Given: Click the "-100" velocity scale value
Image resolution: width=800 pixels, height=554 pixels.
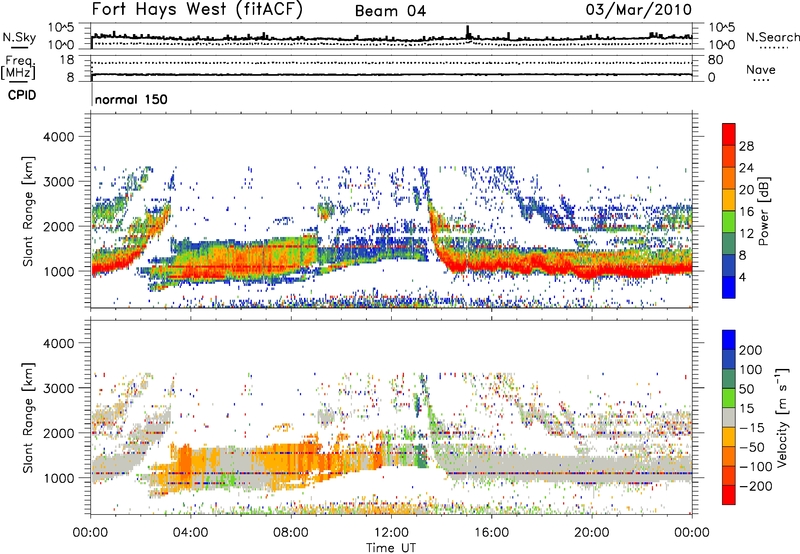Looking at the screenshot, I should coord(756,467).
